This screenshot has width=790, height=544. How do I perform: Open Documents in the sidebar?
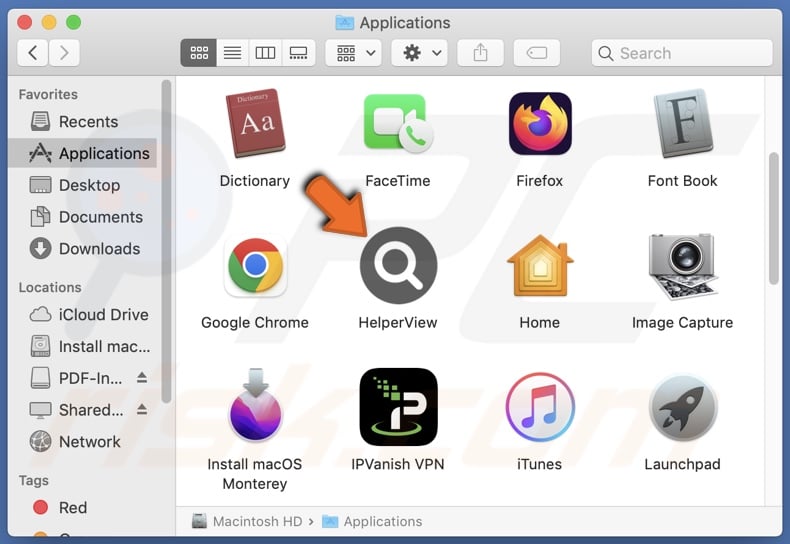click(x=83, y=217)
